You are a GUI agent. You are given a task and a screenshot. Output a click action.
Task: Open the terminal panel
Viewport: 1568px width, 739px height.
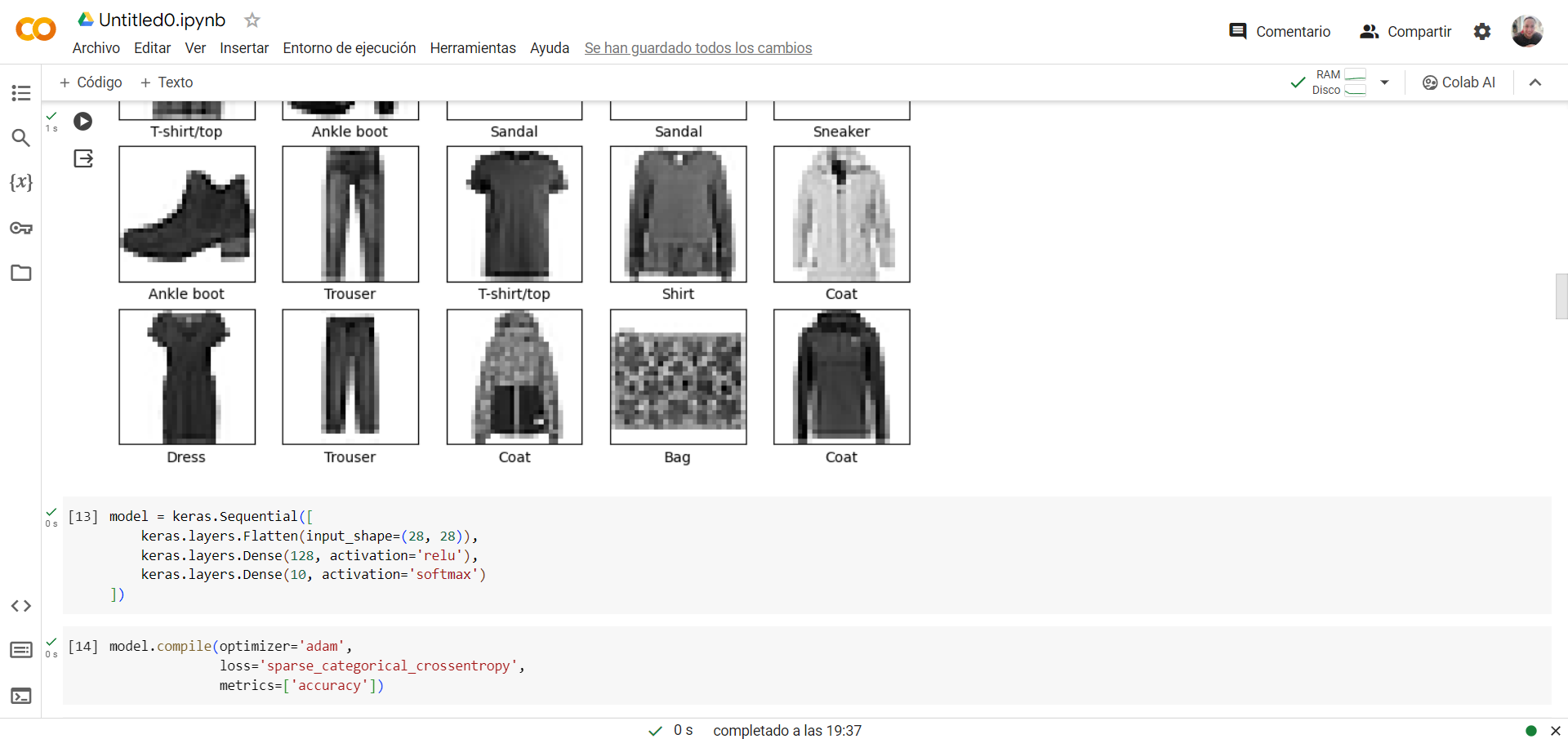tap(21, 696)
